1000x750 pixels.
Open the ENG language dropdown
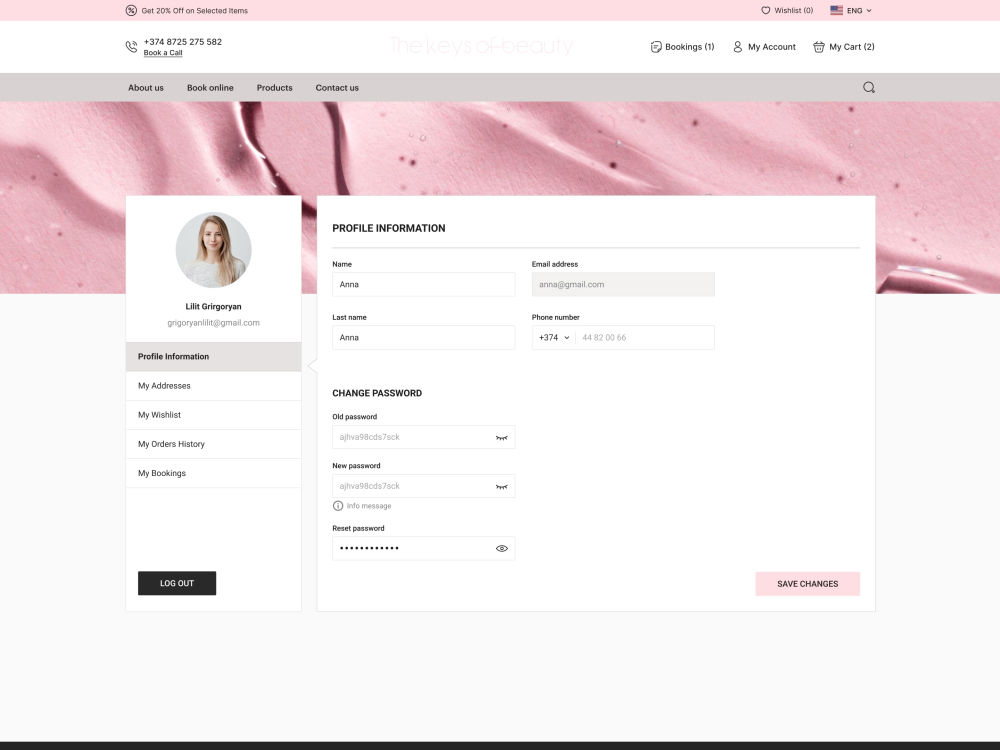859,10
